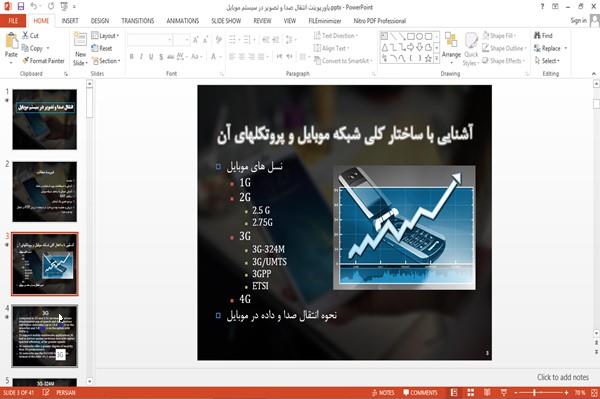Click Convert to SmartArt
Image resolution: width=600 pixels, height=399 pixels.
point(343,61)
